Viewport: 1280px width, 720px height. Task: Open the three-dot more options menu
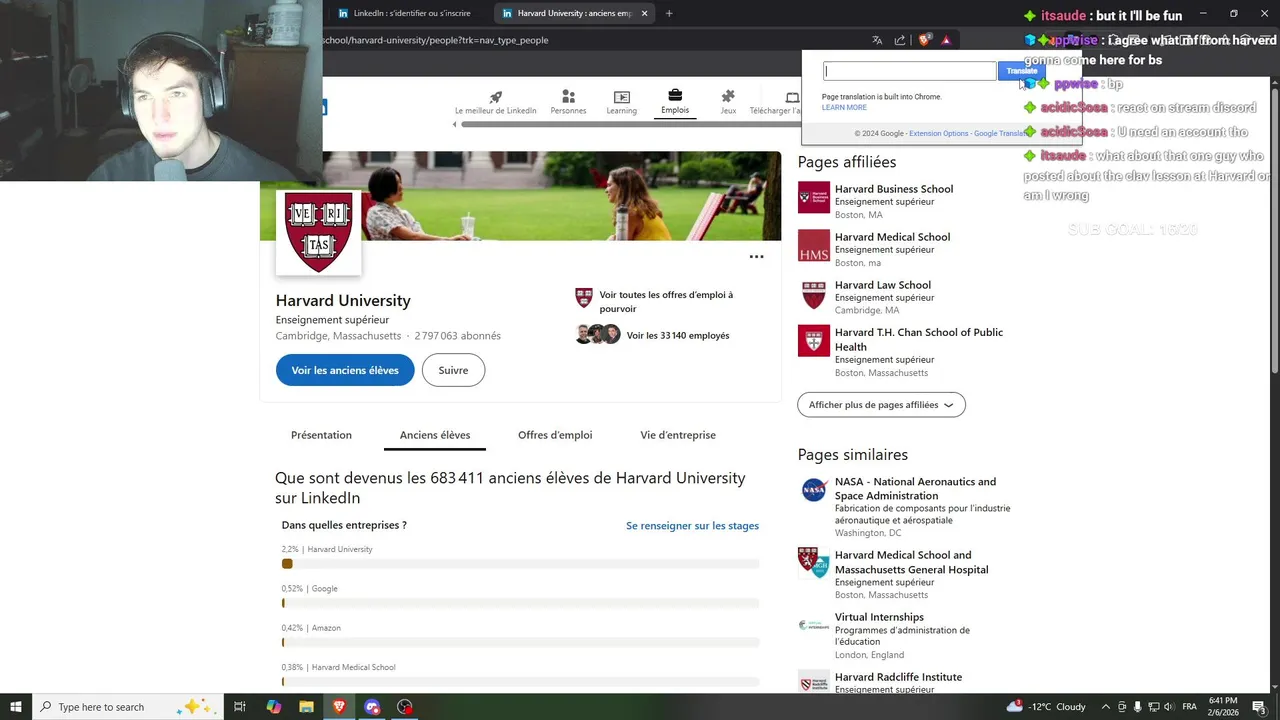click(756, 257)
